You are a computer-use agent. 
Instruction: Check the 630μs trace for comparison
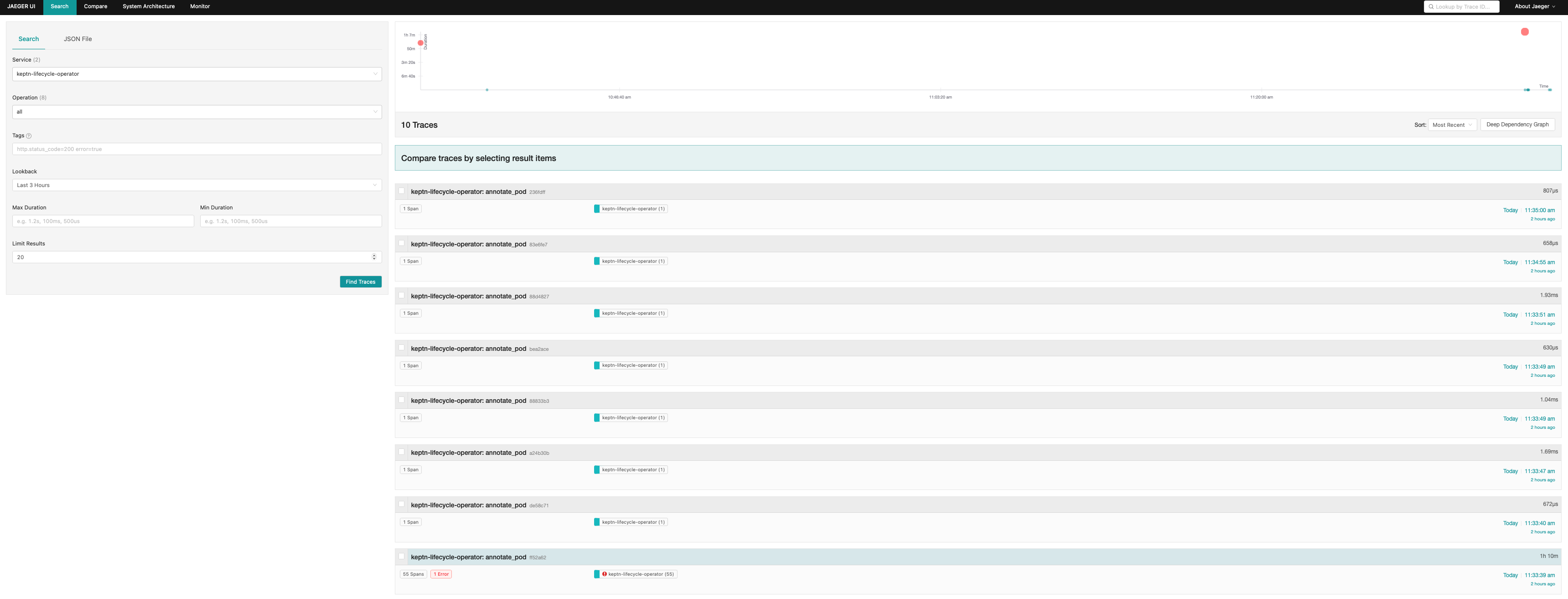click(x=402, y=348)
